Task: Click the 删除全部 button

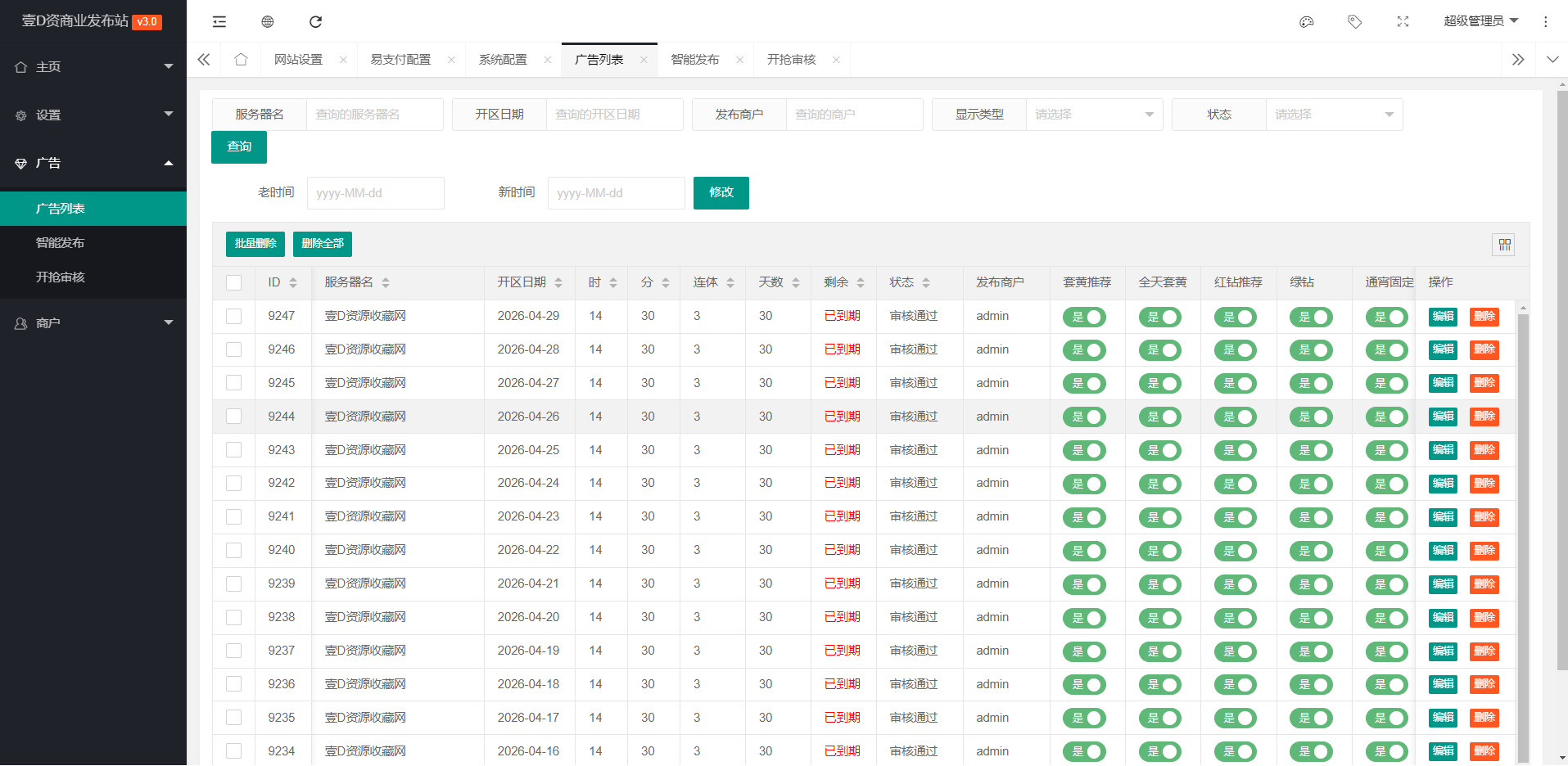Action: (323, 244)
